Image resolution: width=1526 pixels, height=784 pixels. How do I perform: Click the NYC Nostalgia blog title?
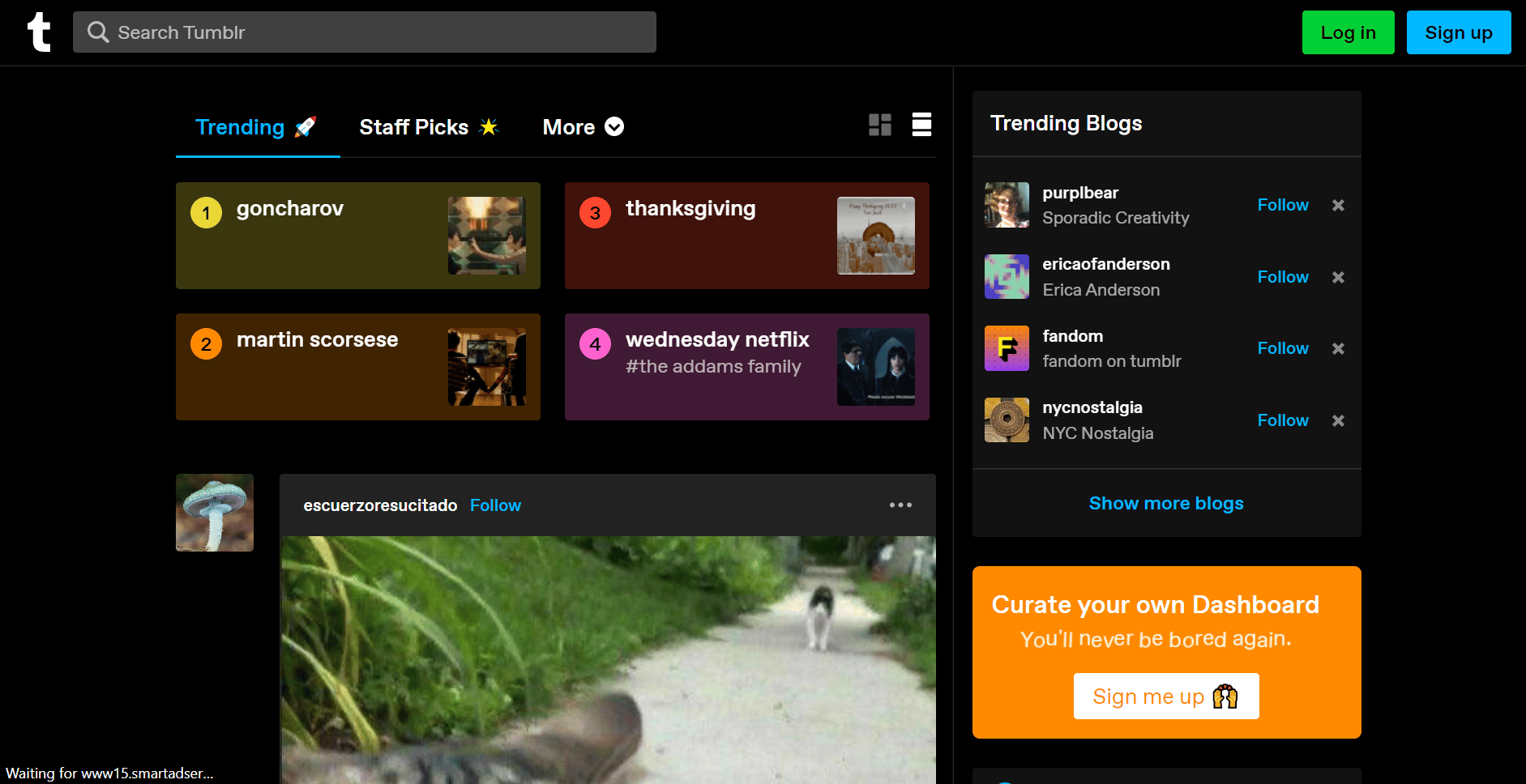tap(1098, 433)
